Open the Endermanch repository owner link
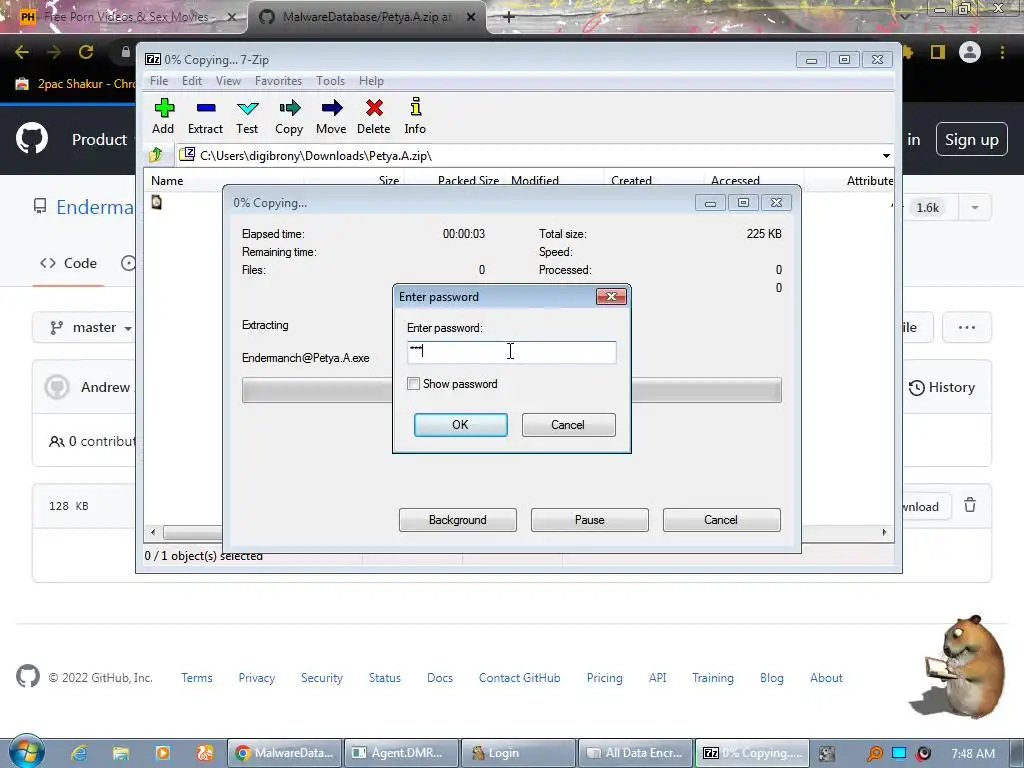Image resolution: width=1024 pixels, height=768 pixels. [x=95, y=207]
